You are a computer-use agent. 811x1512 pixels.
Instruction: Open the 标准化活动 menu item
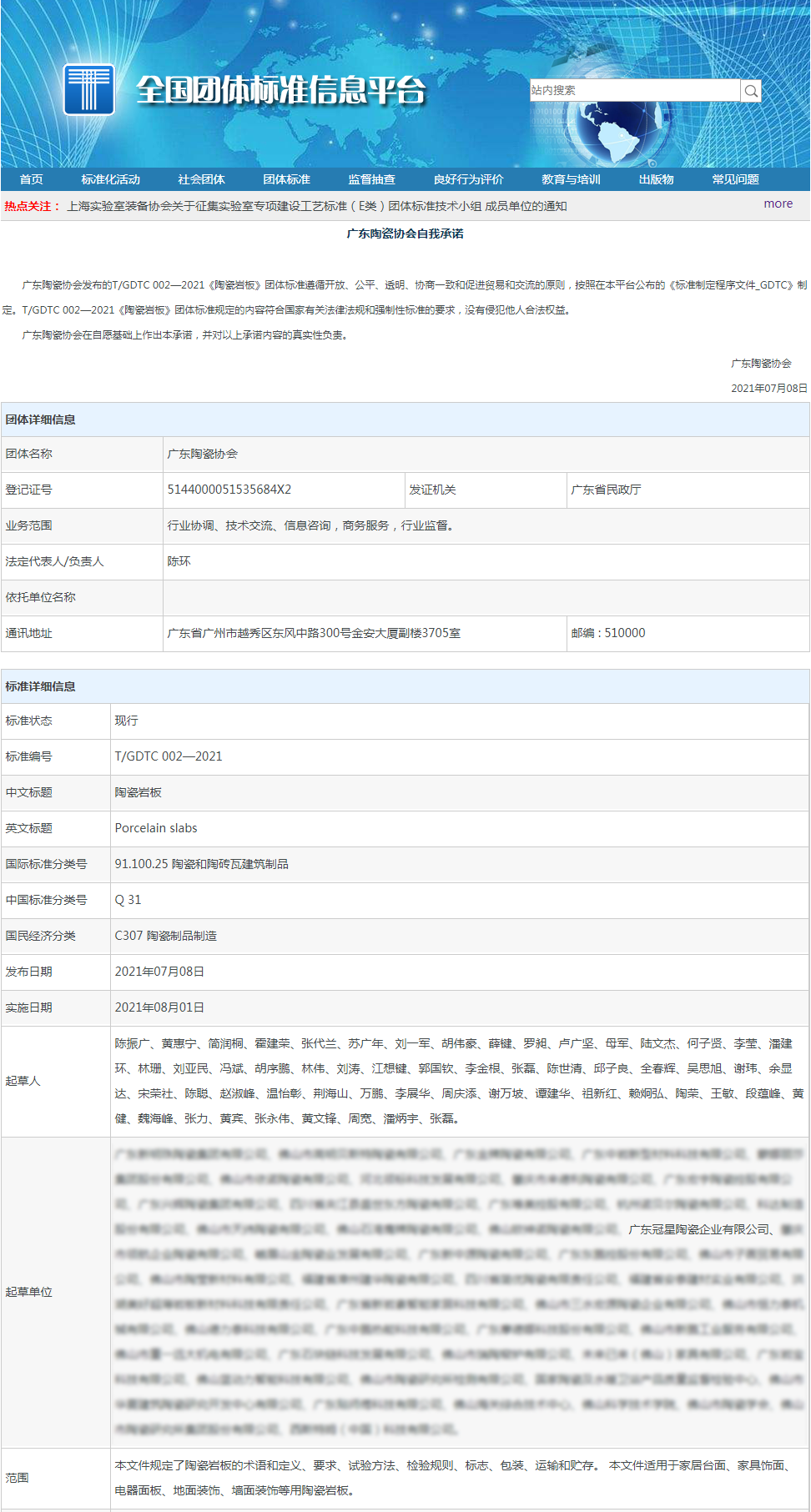tap(110, 179)
